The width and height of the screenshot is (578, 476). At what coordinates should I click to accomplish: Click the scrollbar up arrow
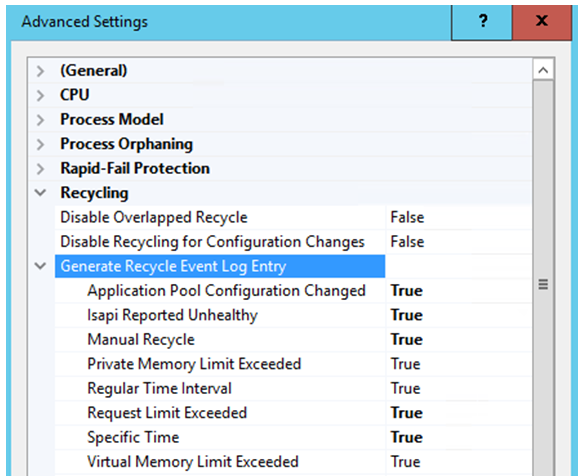tap(543, 70)
